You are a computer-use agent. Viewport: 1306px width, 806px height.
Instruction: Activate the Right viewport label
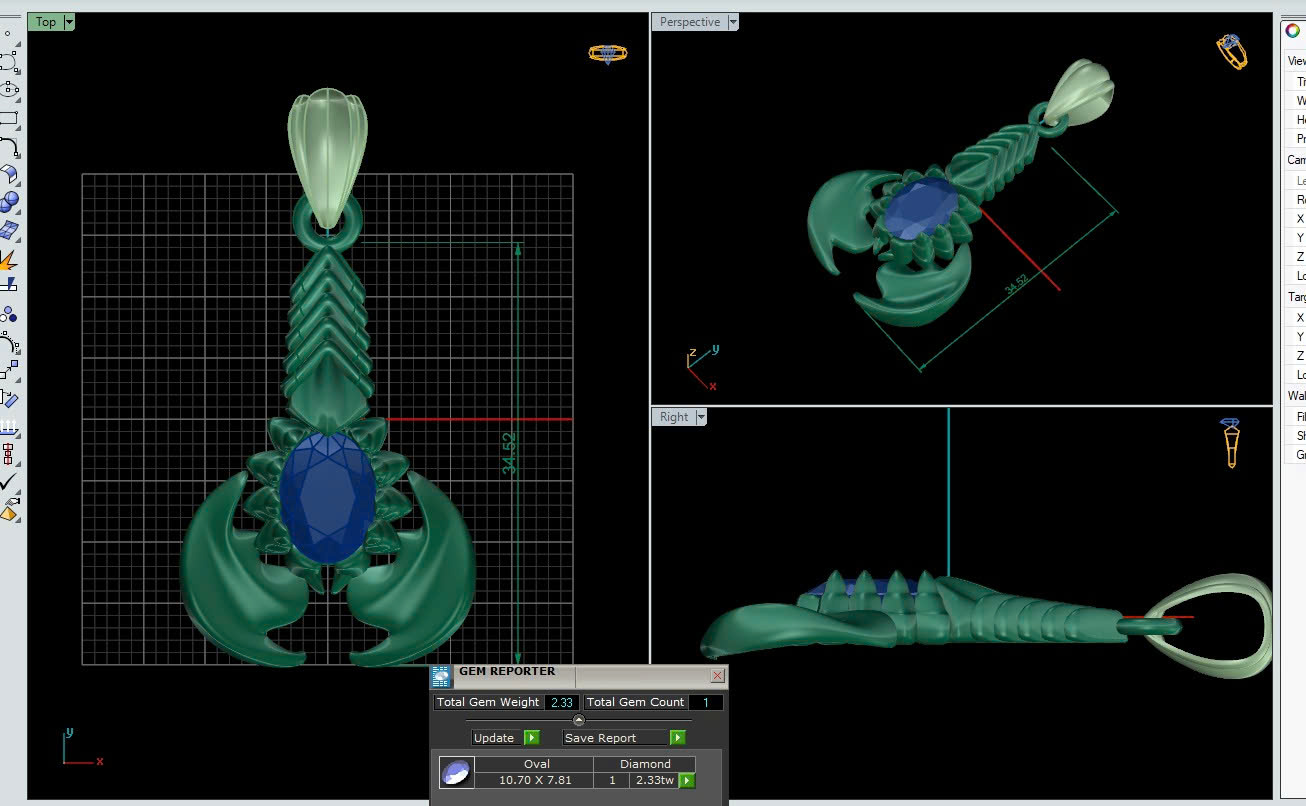click(673, 417)
